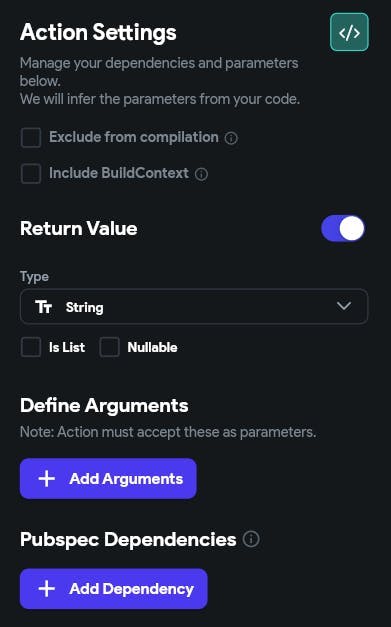This screenshot has height=627, width=391.
Task: Click info icon beside Include BuildContext
Action: [x=201, y=174]
